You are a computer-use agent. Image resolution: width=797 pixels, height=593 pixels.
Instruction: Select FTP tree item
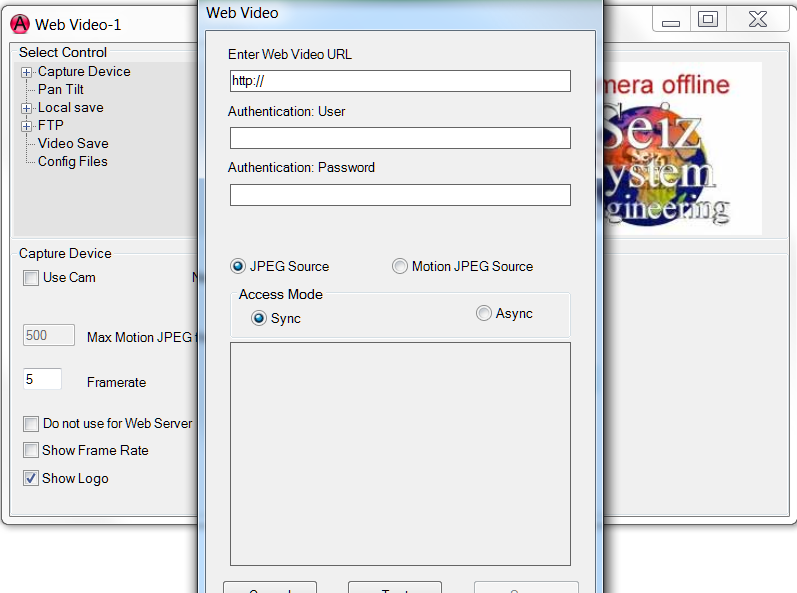click(x=51, y=126)
